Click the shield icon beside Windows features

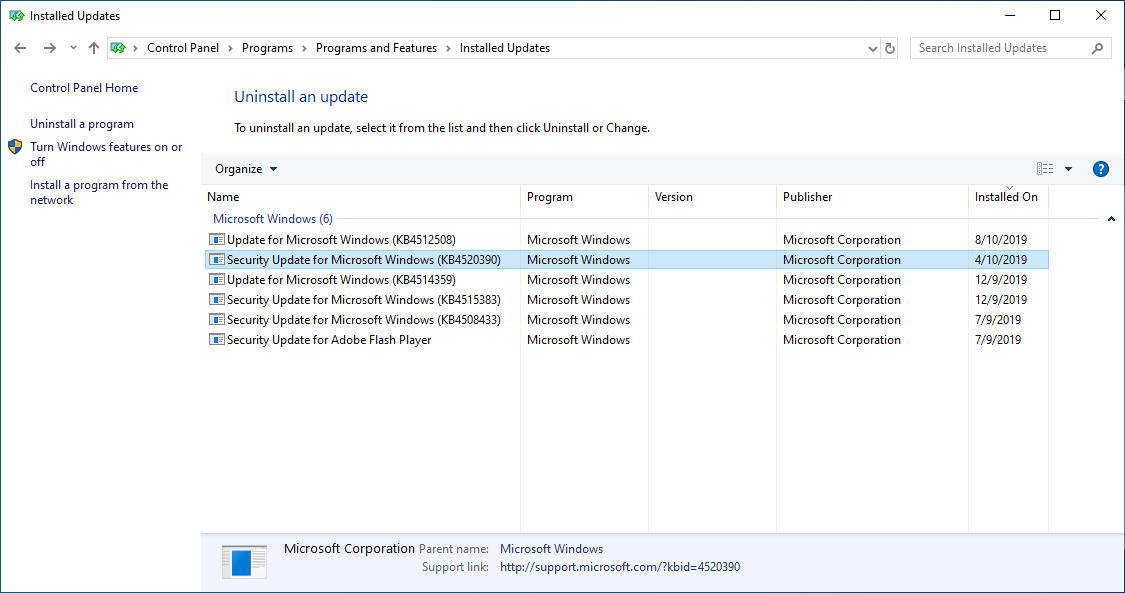click(15, 147)
